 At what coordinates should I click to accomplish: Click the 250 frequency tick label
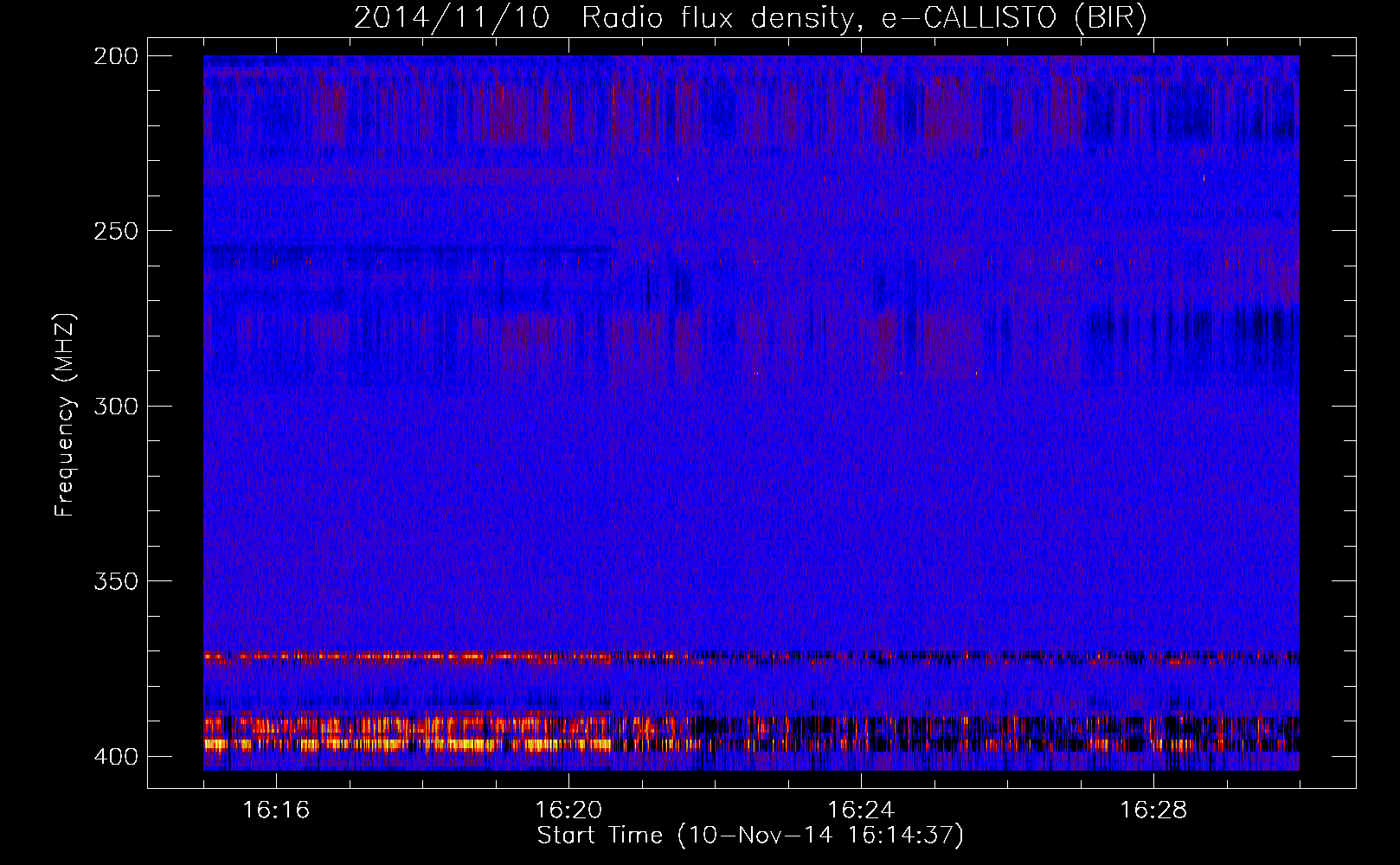point(115,231)
